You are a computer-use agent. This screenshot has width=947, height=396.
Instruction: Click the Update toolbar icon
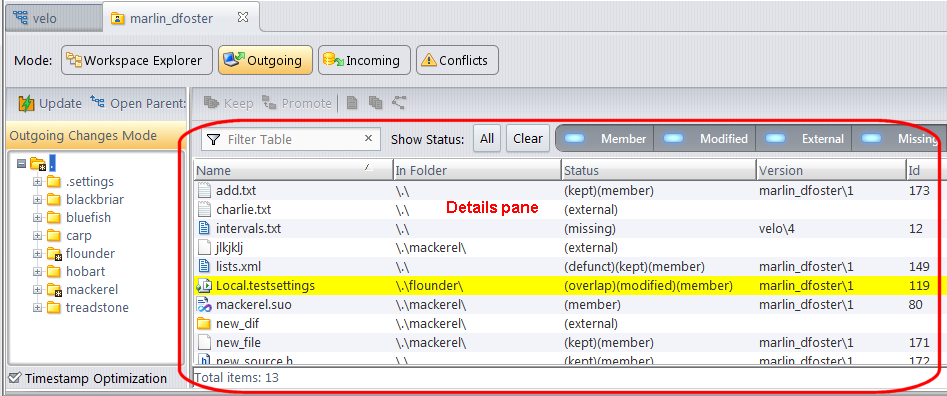[x=27, y=103]
